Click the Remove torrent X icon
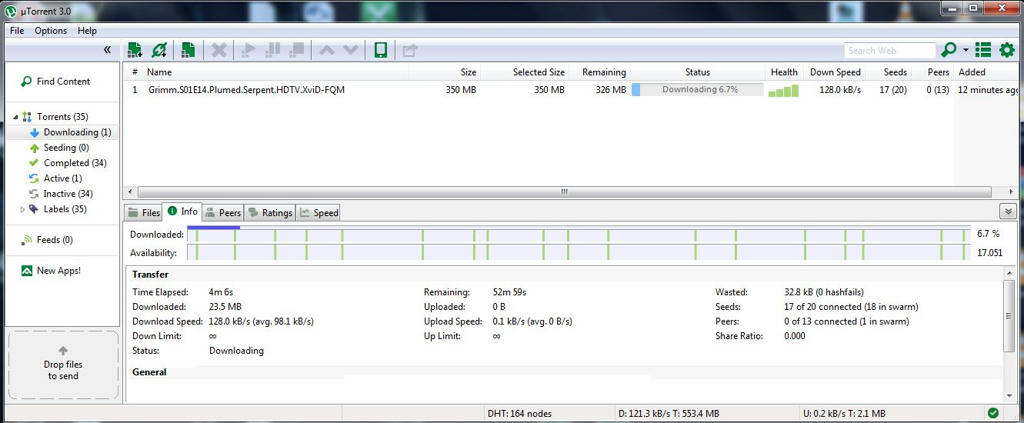This screenshot has height=423, width=1024. (x=220, y=50)
